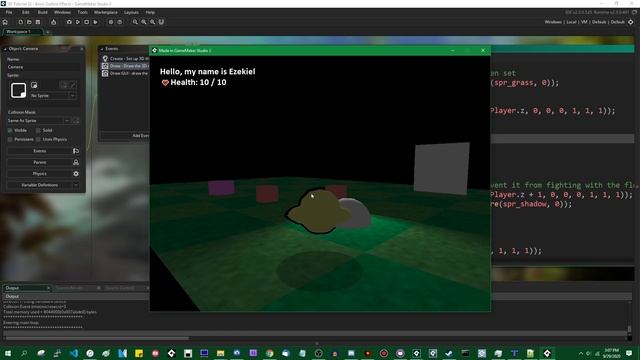Create a new project via toolbar icon
The image size is (640, 360).
(20, 22)
